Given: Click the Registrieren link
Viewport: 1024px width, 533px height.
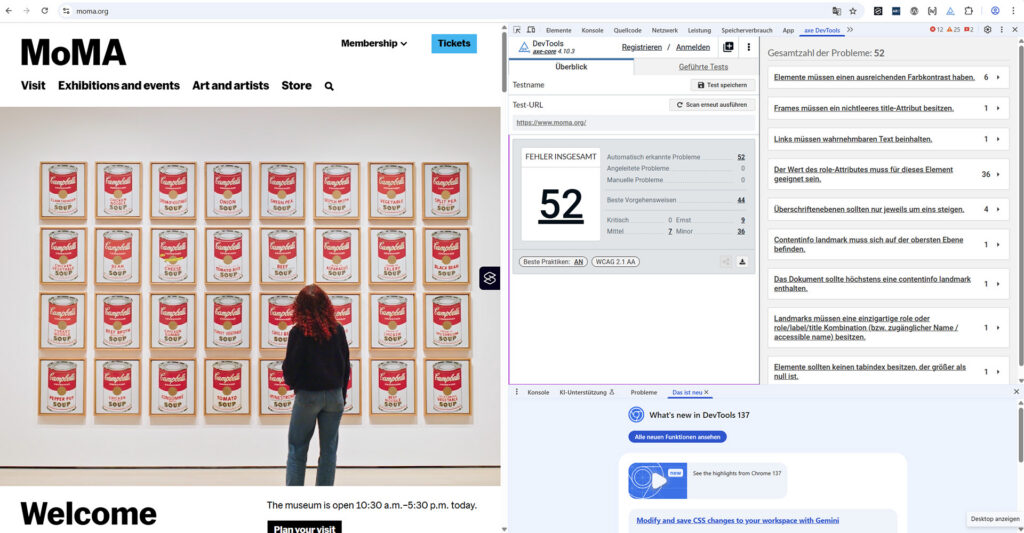Looking at the screenshot, I should click(641, 47).
